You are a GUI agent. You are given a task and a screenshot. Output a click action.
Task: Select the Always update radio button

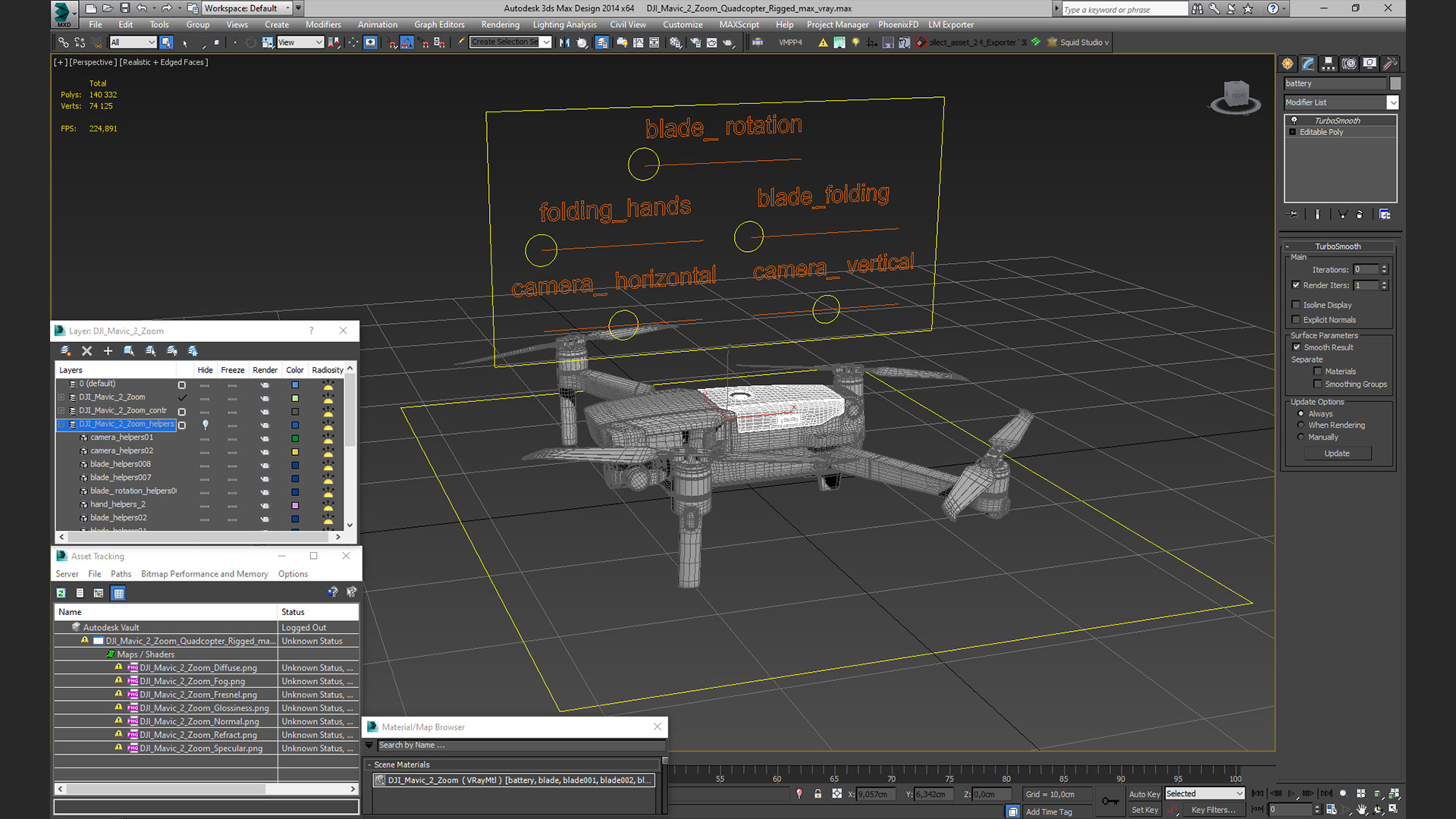coord(1301,414)
